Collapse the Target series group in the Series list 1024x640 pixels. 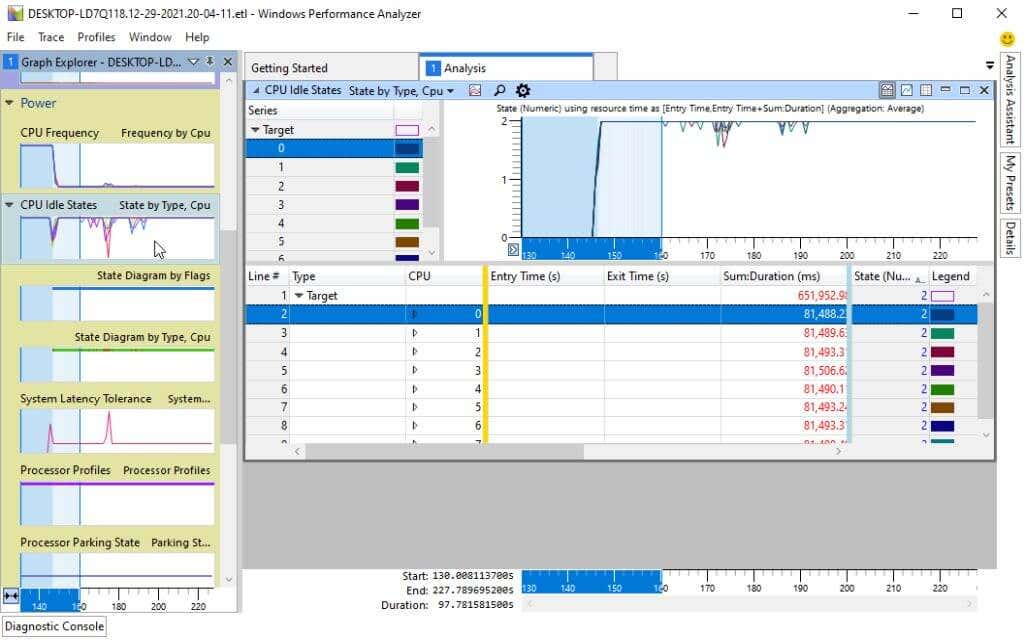coord(255,129)
